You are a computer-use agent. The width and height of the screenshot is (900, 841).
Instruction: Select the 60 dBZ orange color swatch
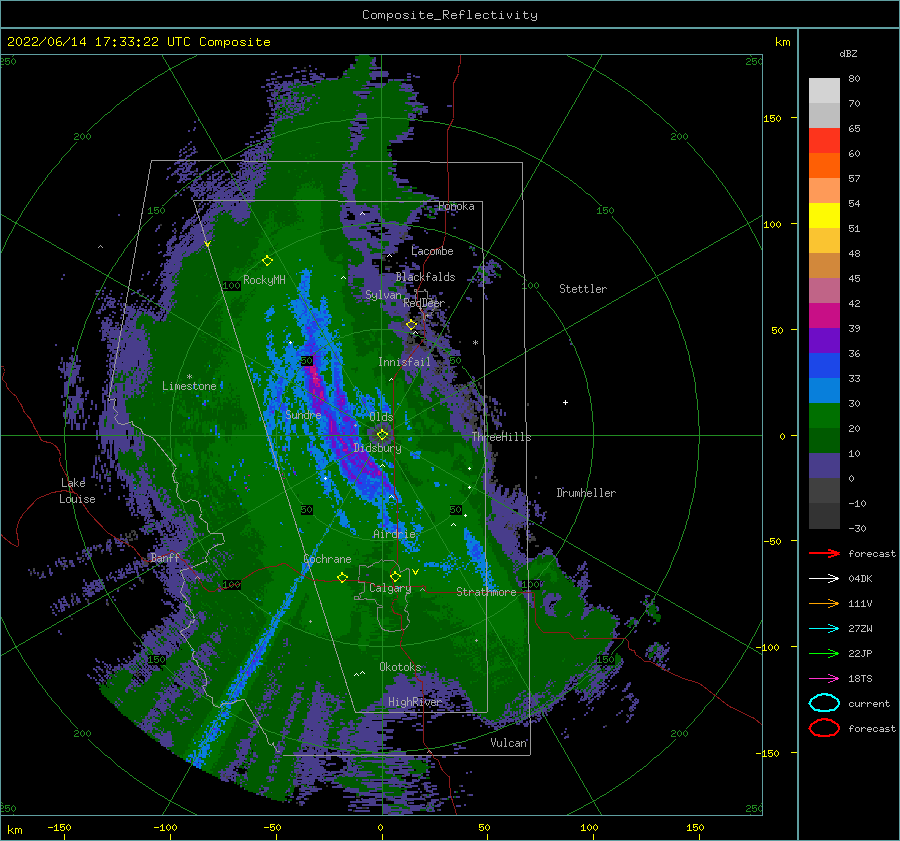pyautogui.click(x=824, y=165)
